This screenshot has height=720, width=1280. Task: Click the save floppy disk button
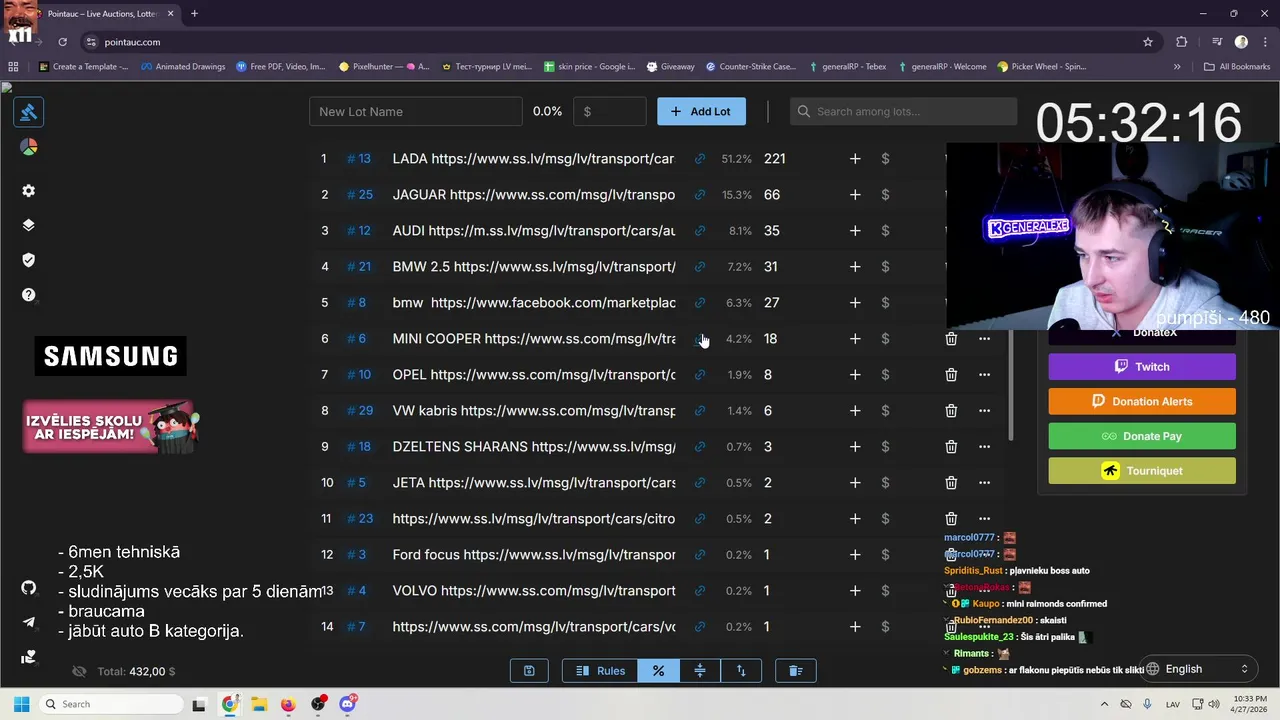[529, 671]
